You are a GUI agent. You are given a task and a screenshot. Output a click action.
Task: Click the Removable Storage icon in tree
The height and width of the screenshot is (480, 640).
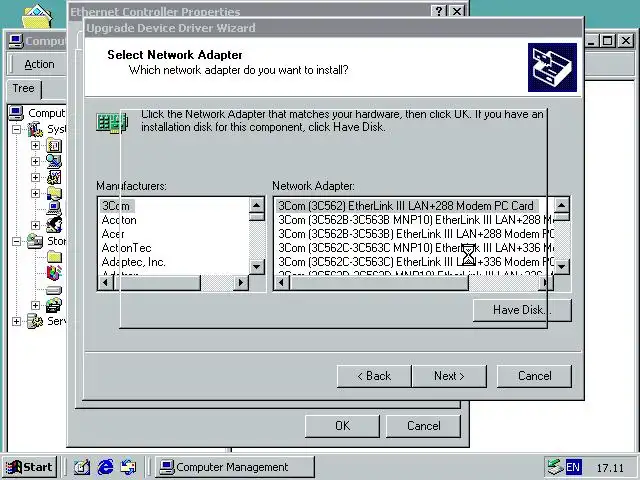(54, 305)
